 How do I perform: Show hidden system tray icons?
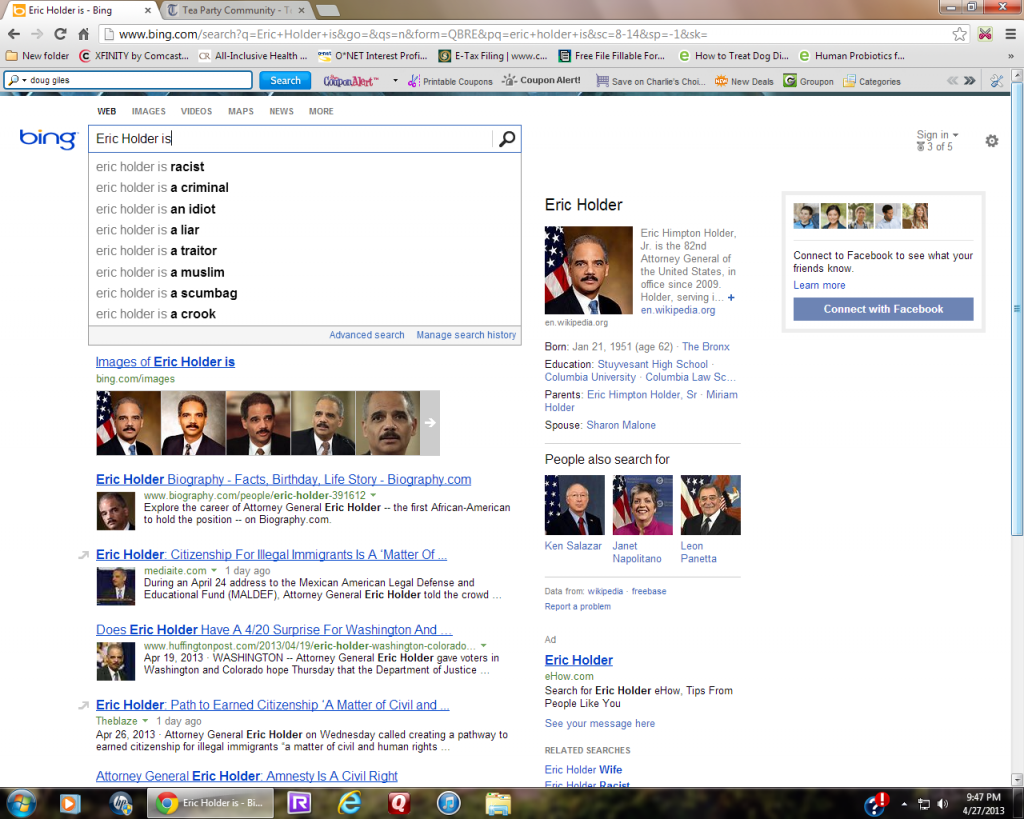click(x=905, y=803)
